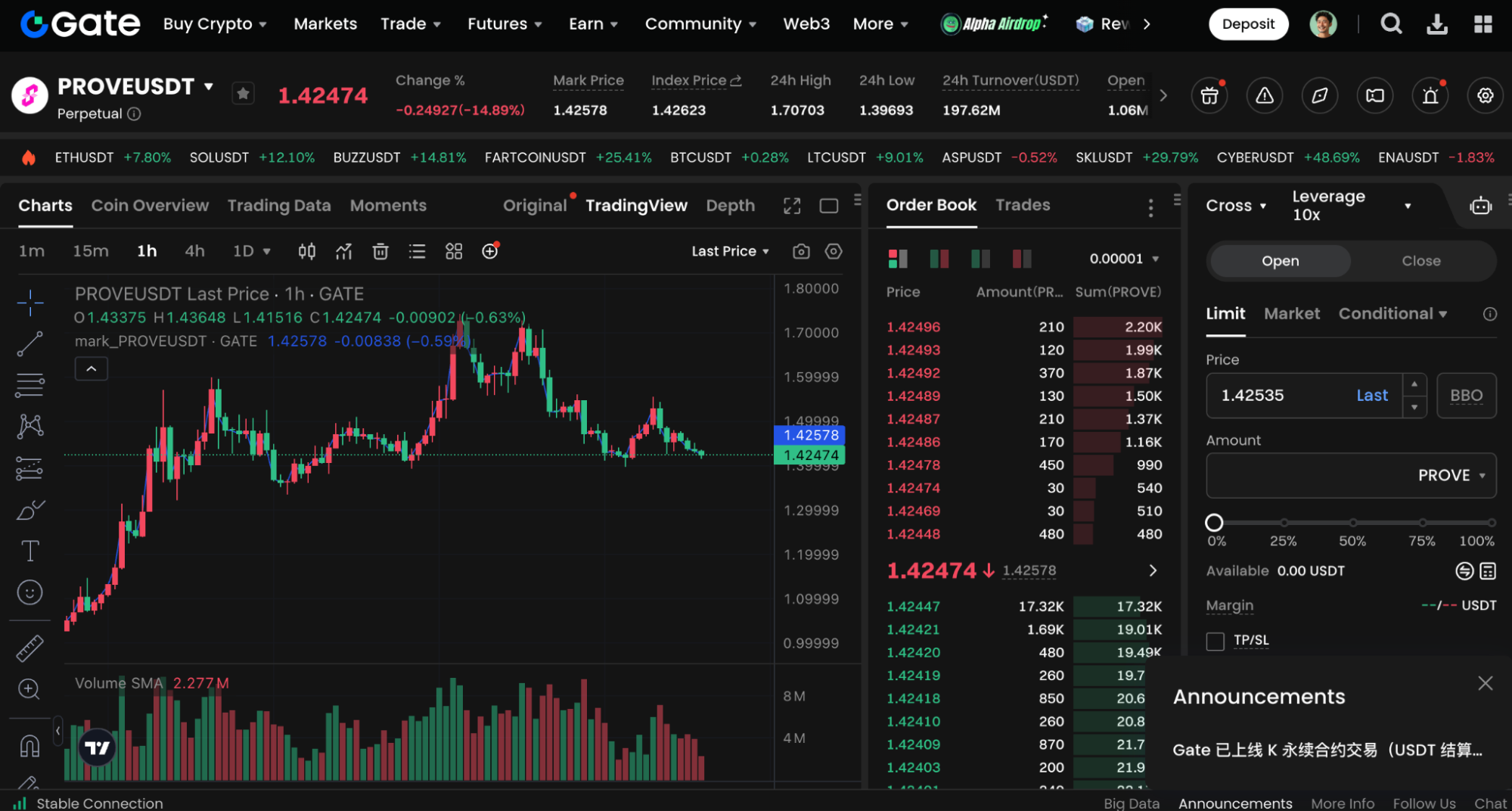Select the ruler measure tool
The width and height of the screenshot is (1512, 811).
coord(30,648)
